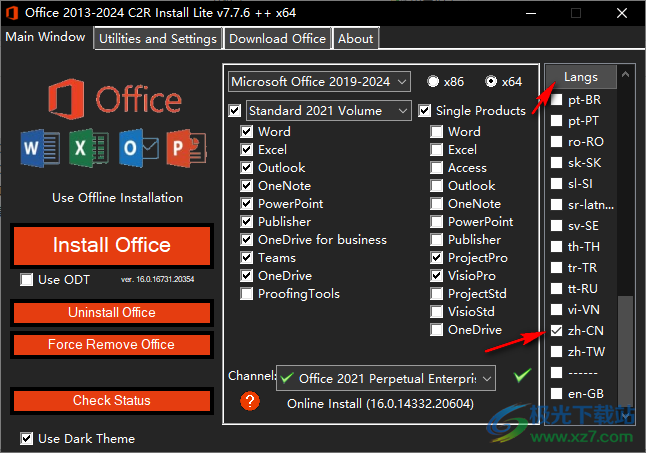Click the large Office logo
Screen dimensions: 646x453
click(115, 99)
